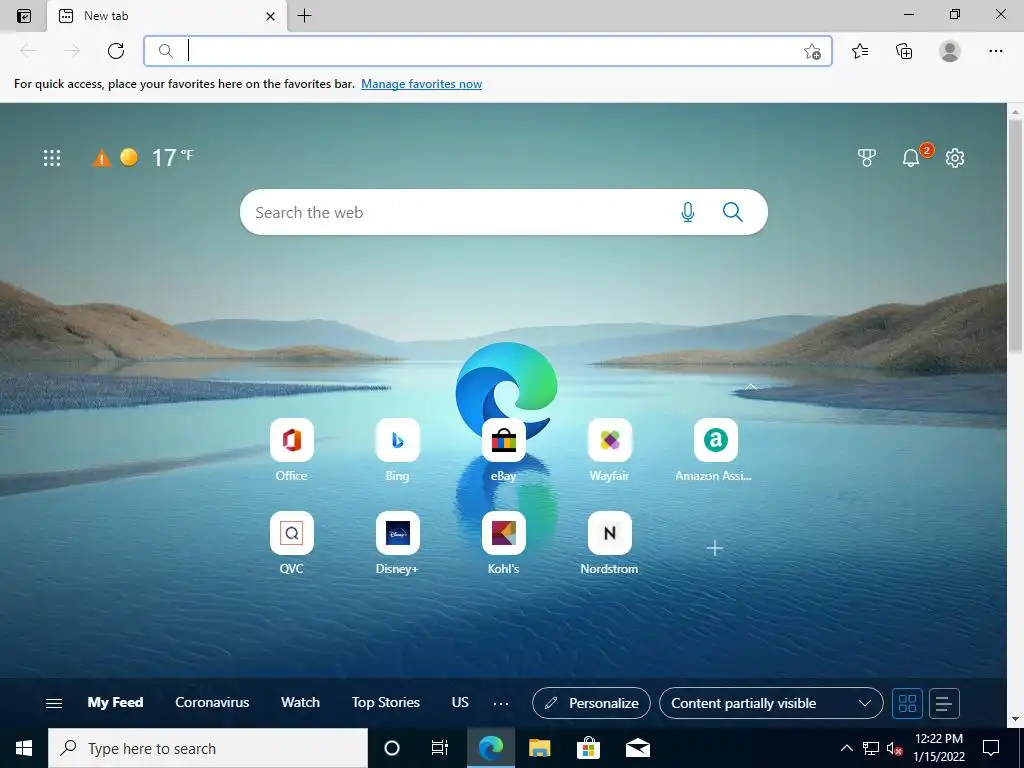Screen dimensions: 1024x768
Task: Open the Amazon Assistant quick link
Action: point(714,450)
